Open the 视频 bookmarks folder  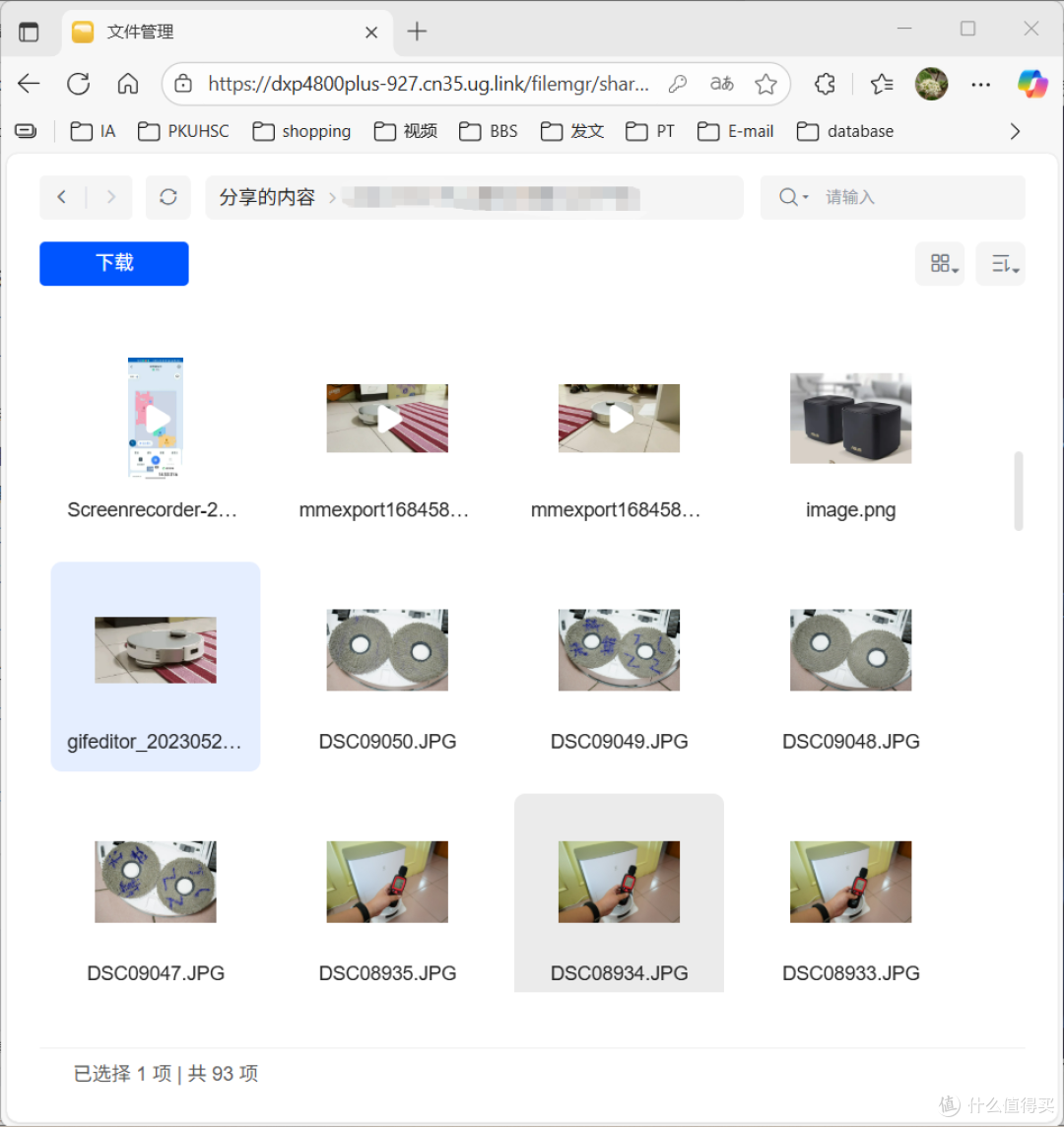pos(406,132)
